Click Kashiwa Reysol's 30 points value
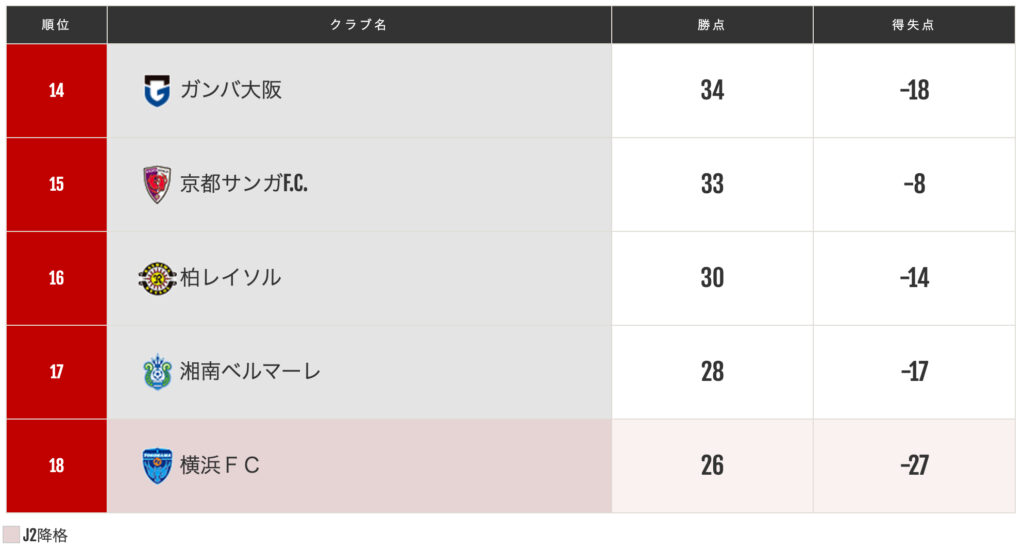 [712, 278]
